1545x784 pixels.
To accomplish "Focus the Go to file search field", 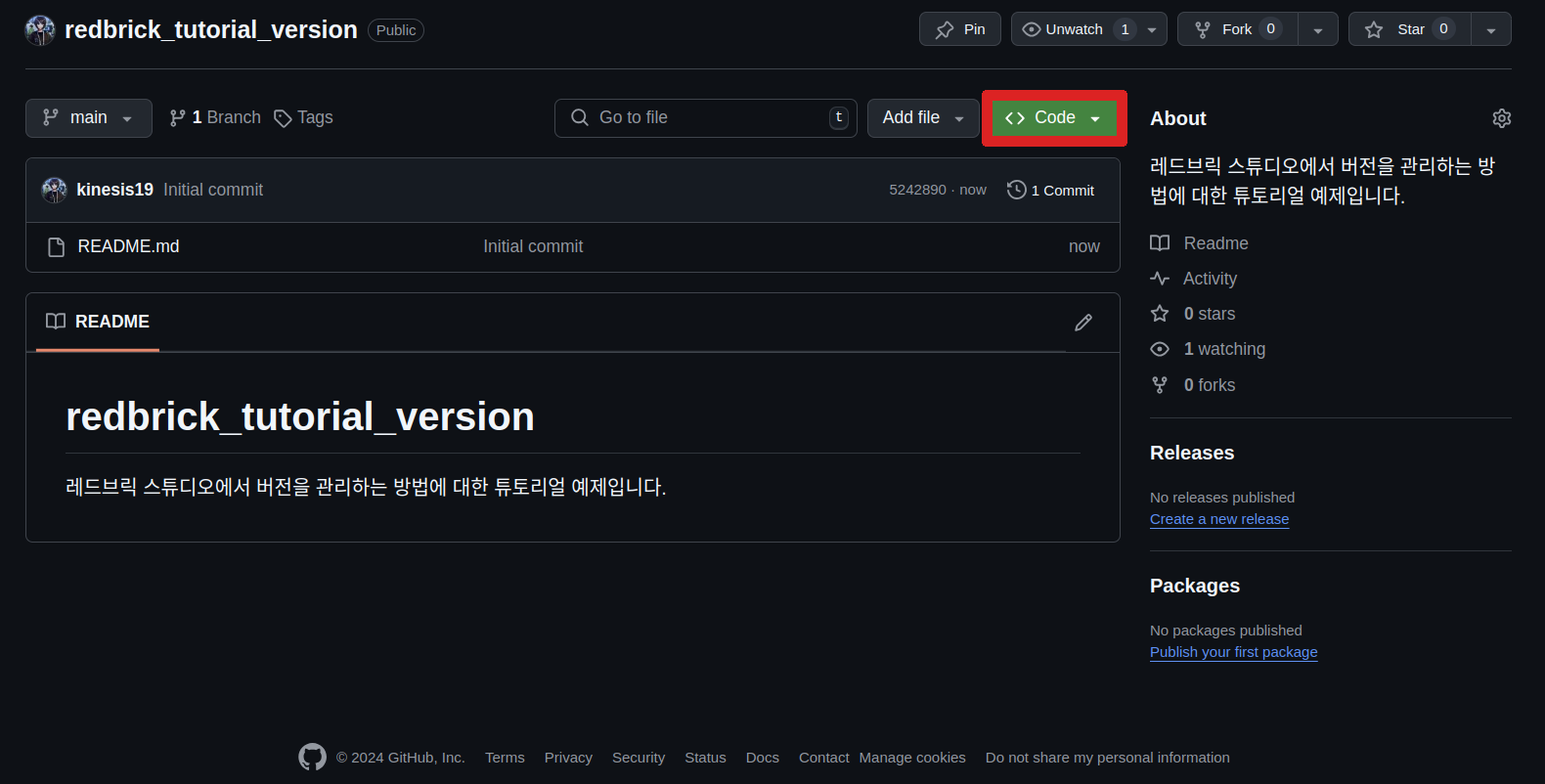I will pyautogui.click(x=706, y=117).
